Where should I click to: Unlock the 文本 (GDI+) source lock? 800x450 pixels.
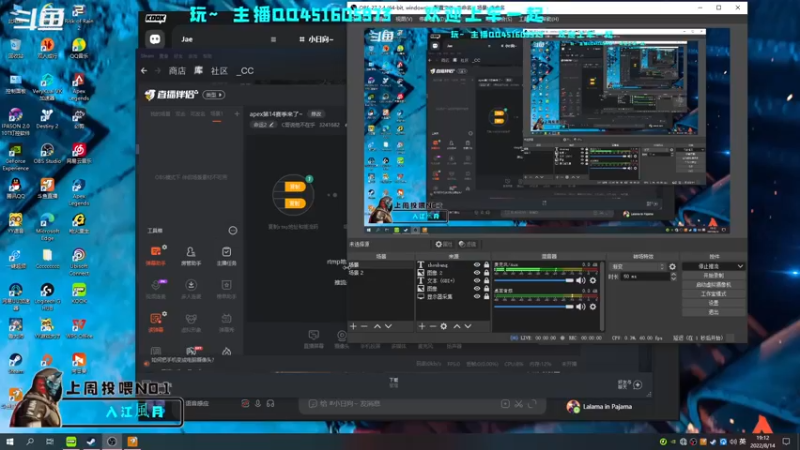[486, 281]
